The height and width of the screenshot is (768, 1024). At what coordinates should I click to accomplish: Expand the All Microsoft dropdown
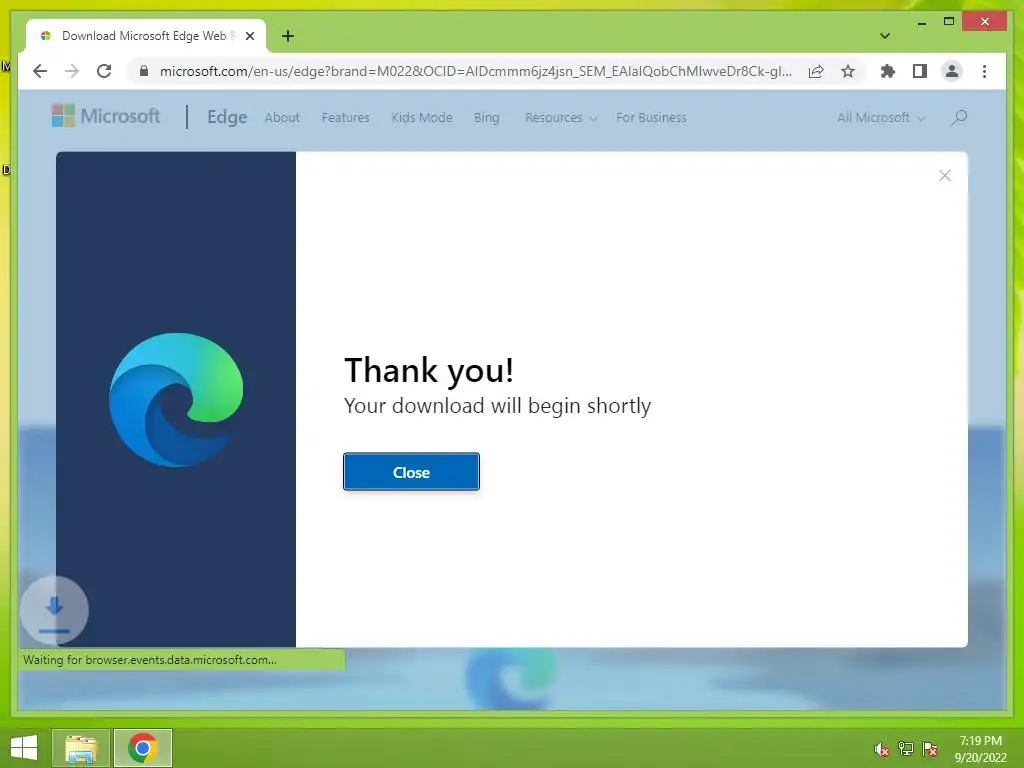(x=881, y=118)
